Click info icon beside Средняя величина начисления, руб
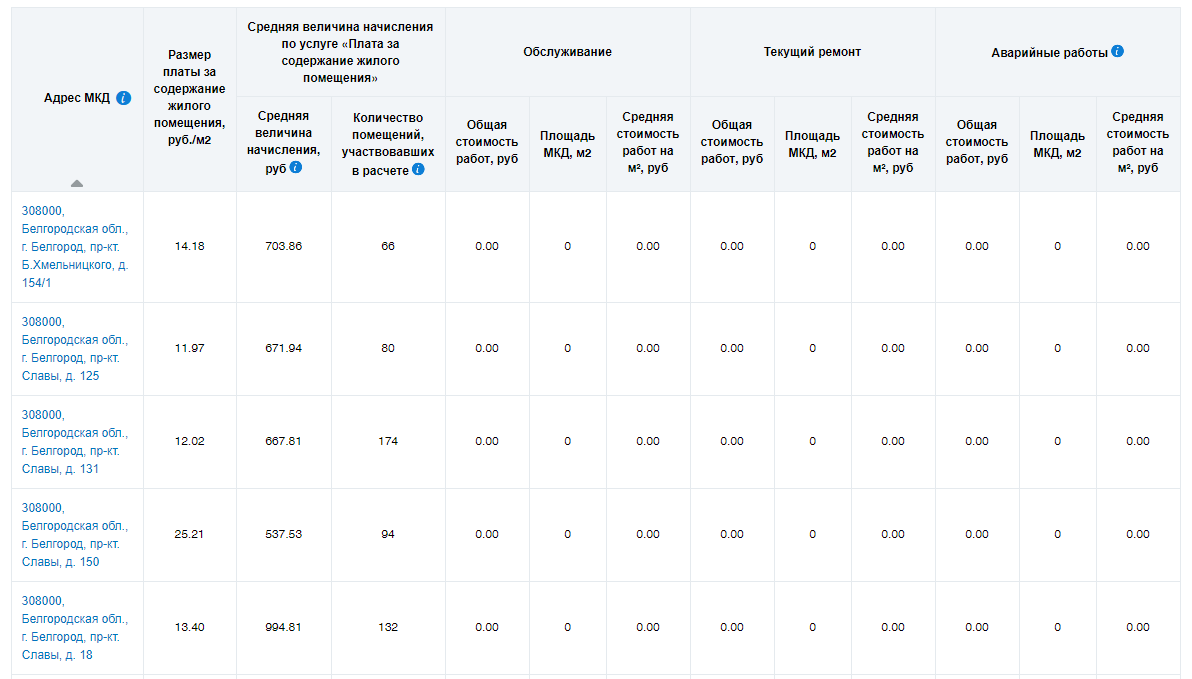Screen dimensions: 1192x679 pos(296,168)
